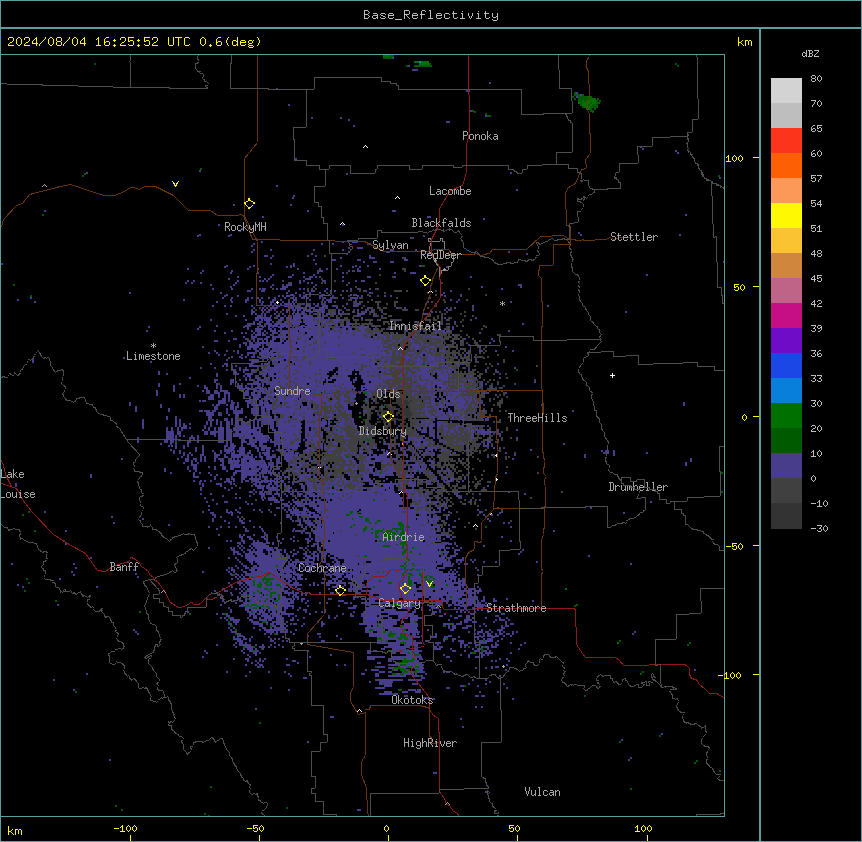Click the green echo patch northeast of Ponoka

point(587,102)
